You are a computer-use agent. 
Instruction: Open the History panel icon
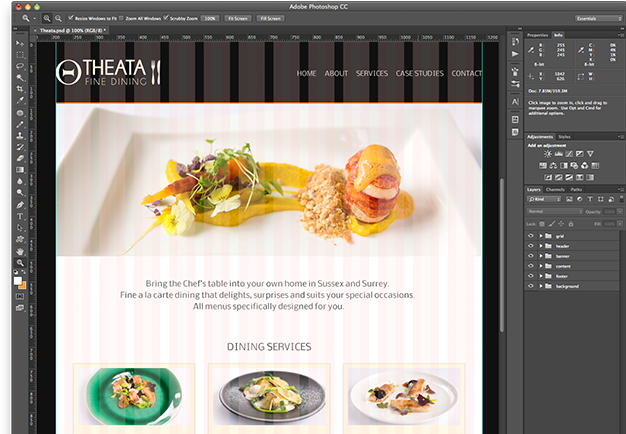pos(515,42)
